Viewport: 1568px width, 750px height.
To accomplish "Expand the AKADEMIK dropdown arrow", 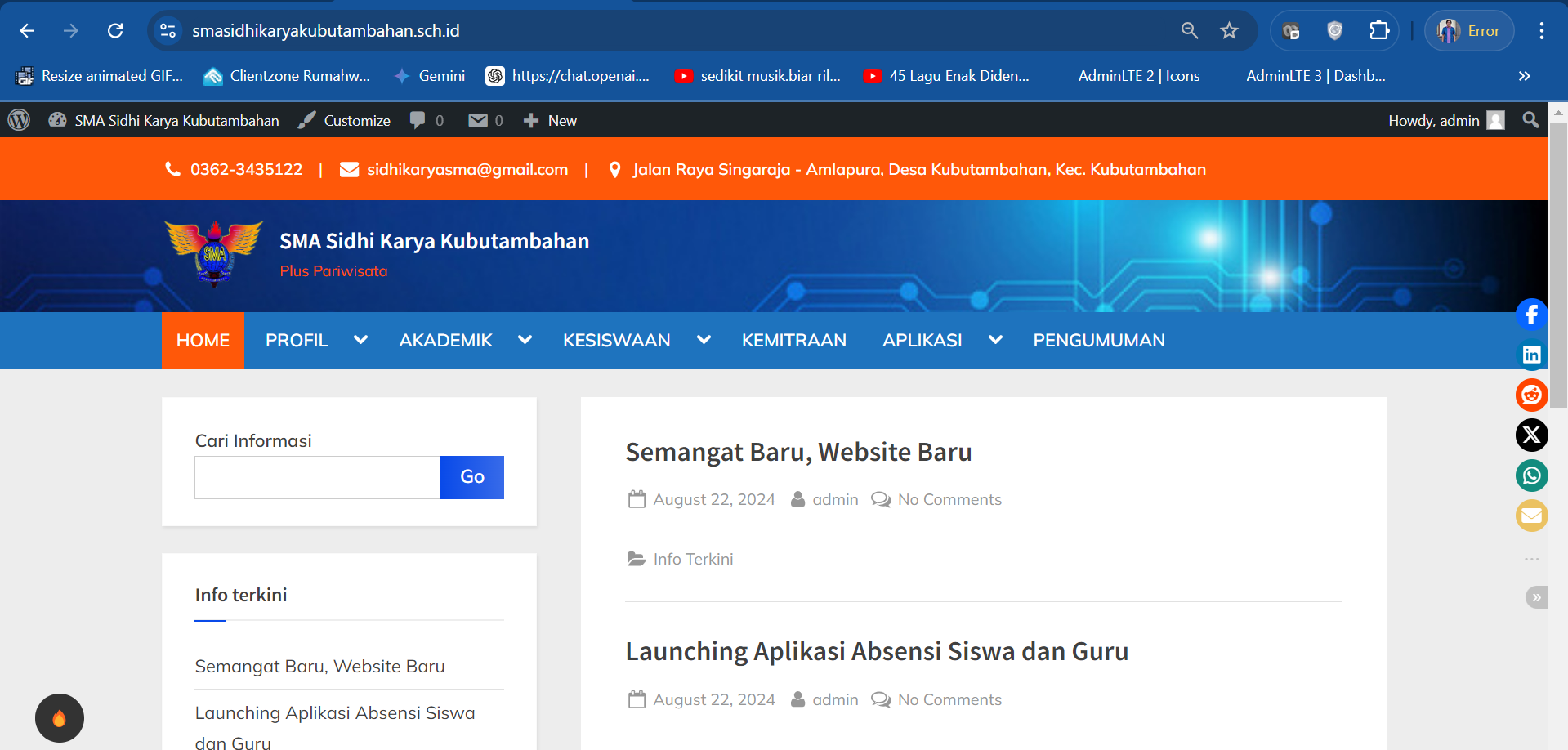I will click(x=524, y=340).
